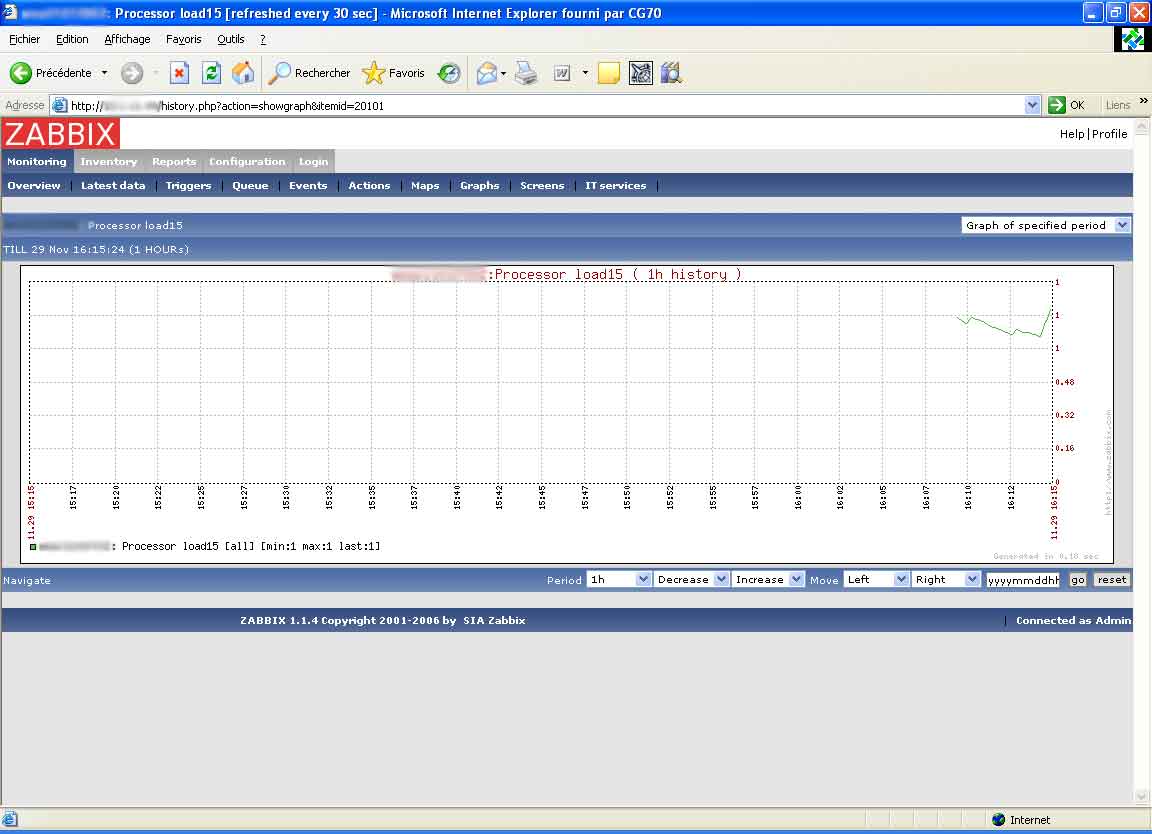The width and height of the screenshot is (1152, 834).
Task: Open the Triggers submenu item
Action: click(x=188, y=185)
